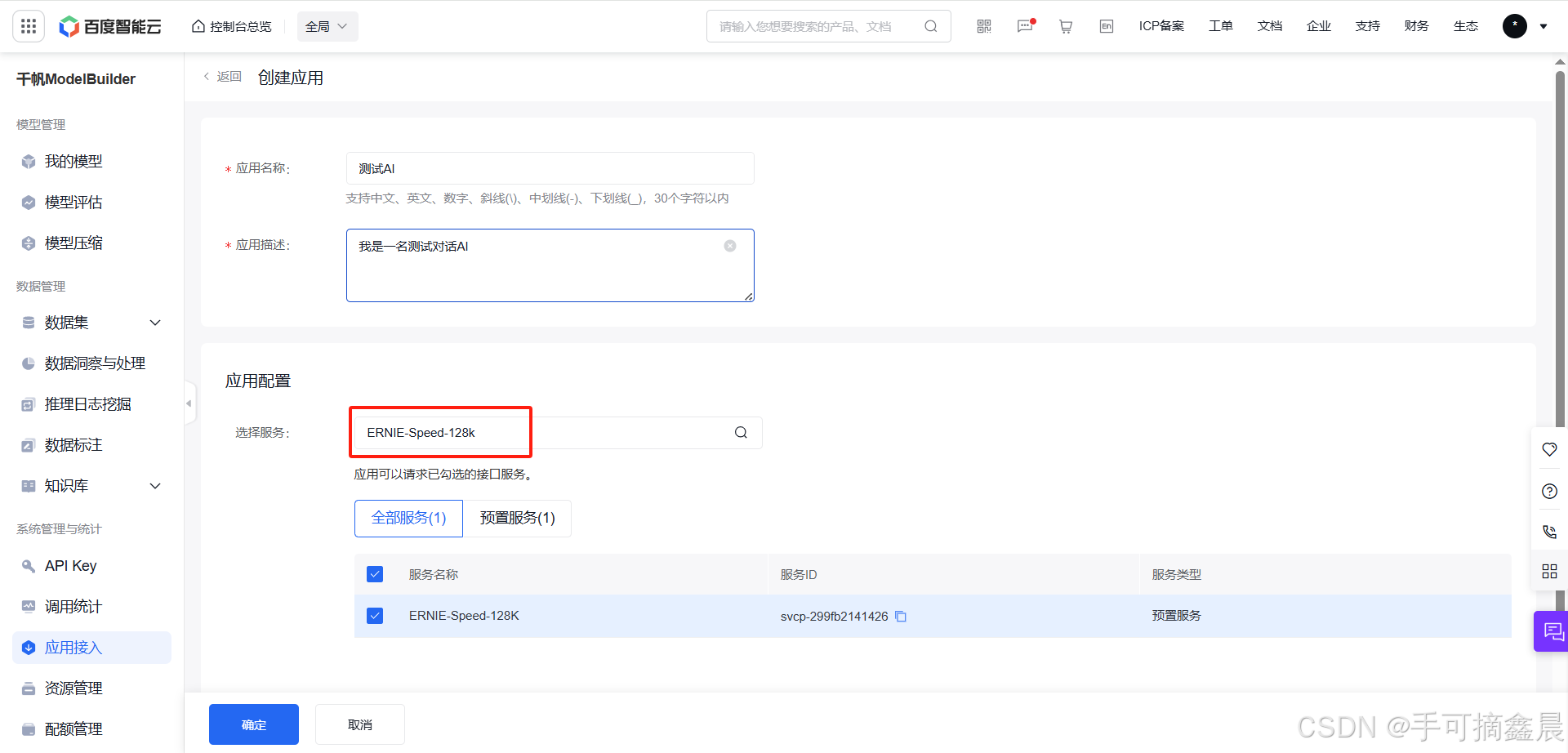Open the account dropdown arrow
This screenshot has height=753, width=1568.
pyautogui.click(x=1543, y=26)
